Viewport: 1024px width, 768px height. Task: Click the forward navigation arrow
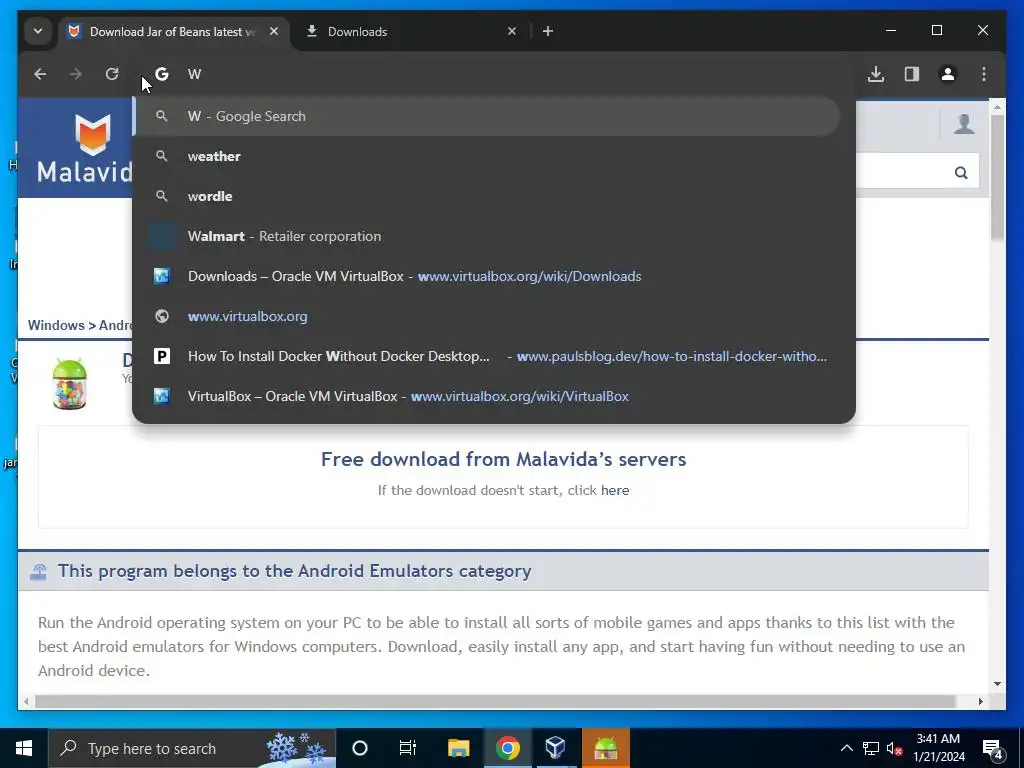coord(76,74)
